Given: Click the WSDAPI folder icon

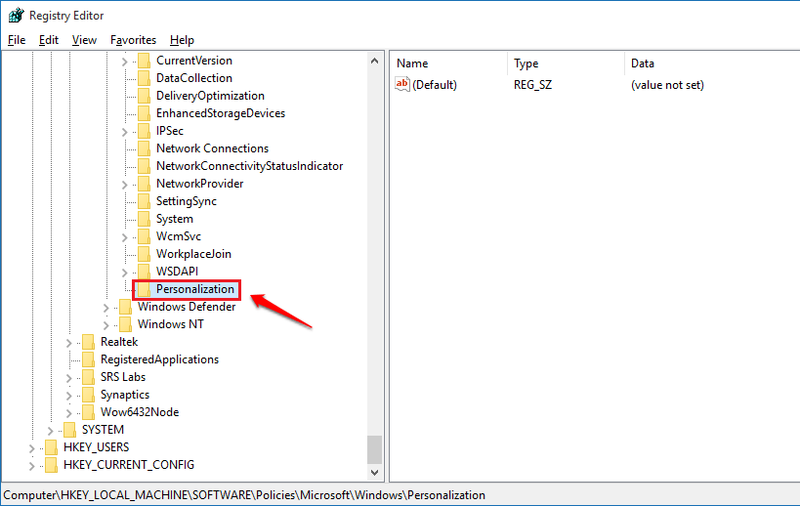Looking at the screenshot, I should pos(144,272).
